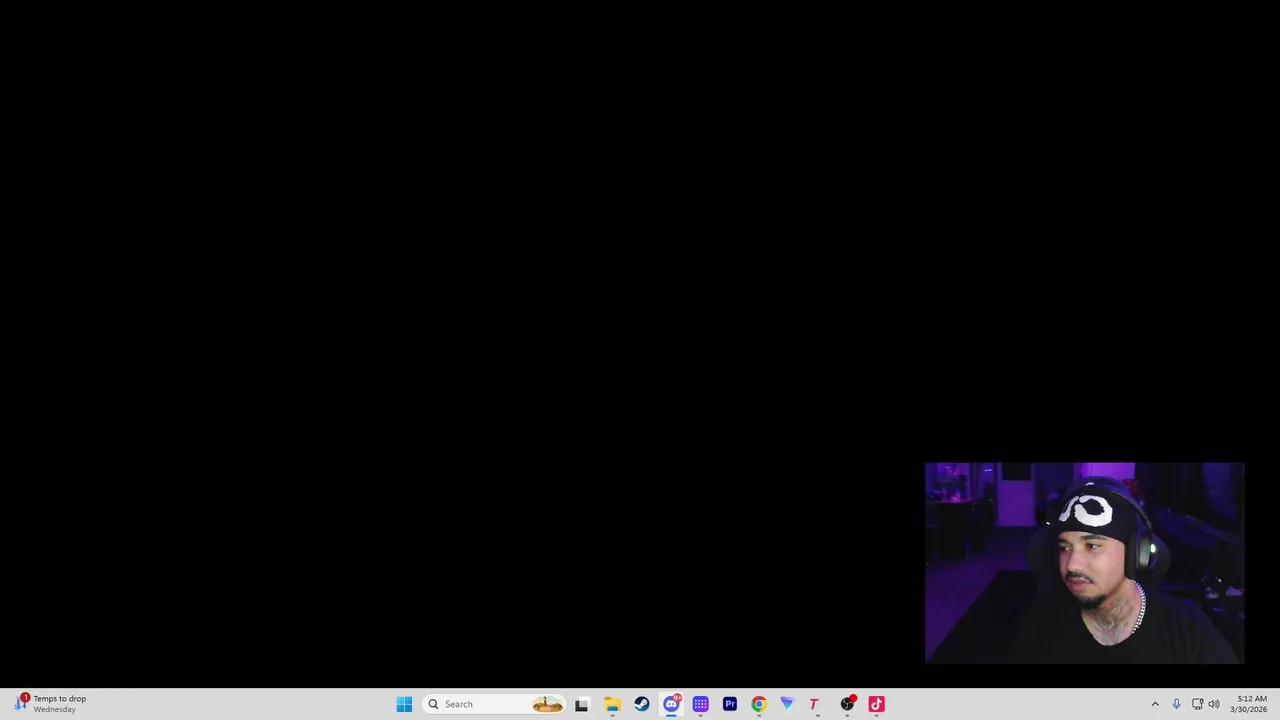The image size is (1280, 720).
Task: Click the webcam overlay video
Action: coord(1085,563)
